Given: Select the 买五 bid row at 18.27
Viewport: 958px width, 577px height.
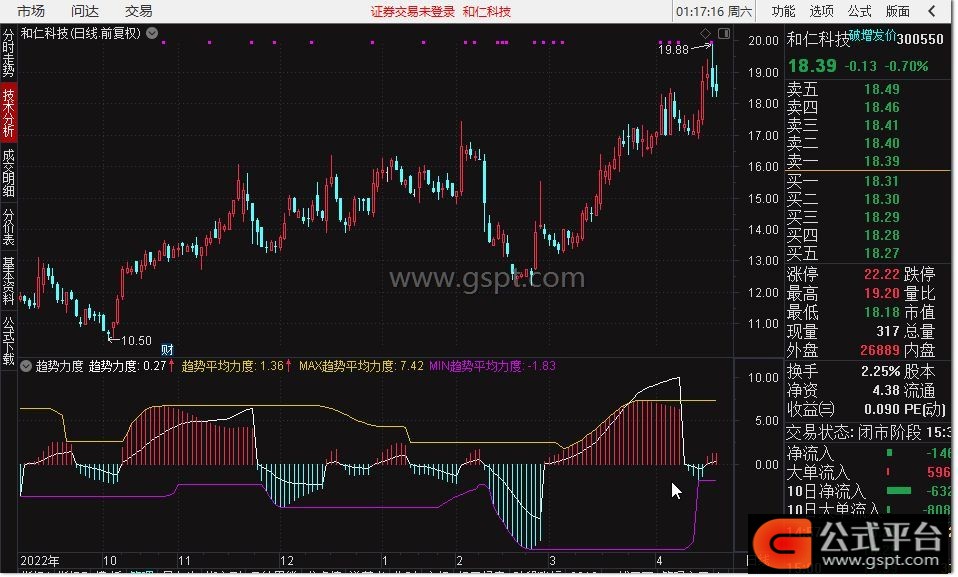Looking at the screenshot, I should tap(869, 253).
